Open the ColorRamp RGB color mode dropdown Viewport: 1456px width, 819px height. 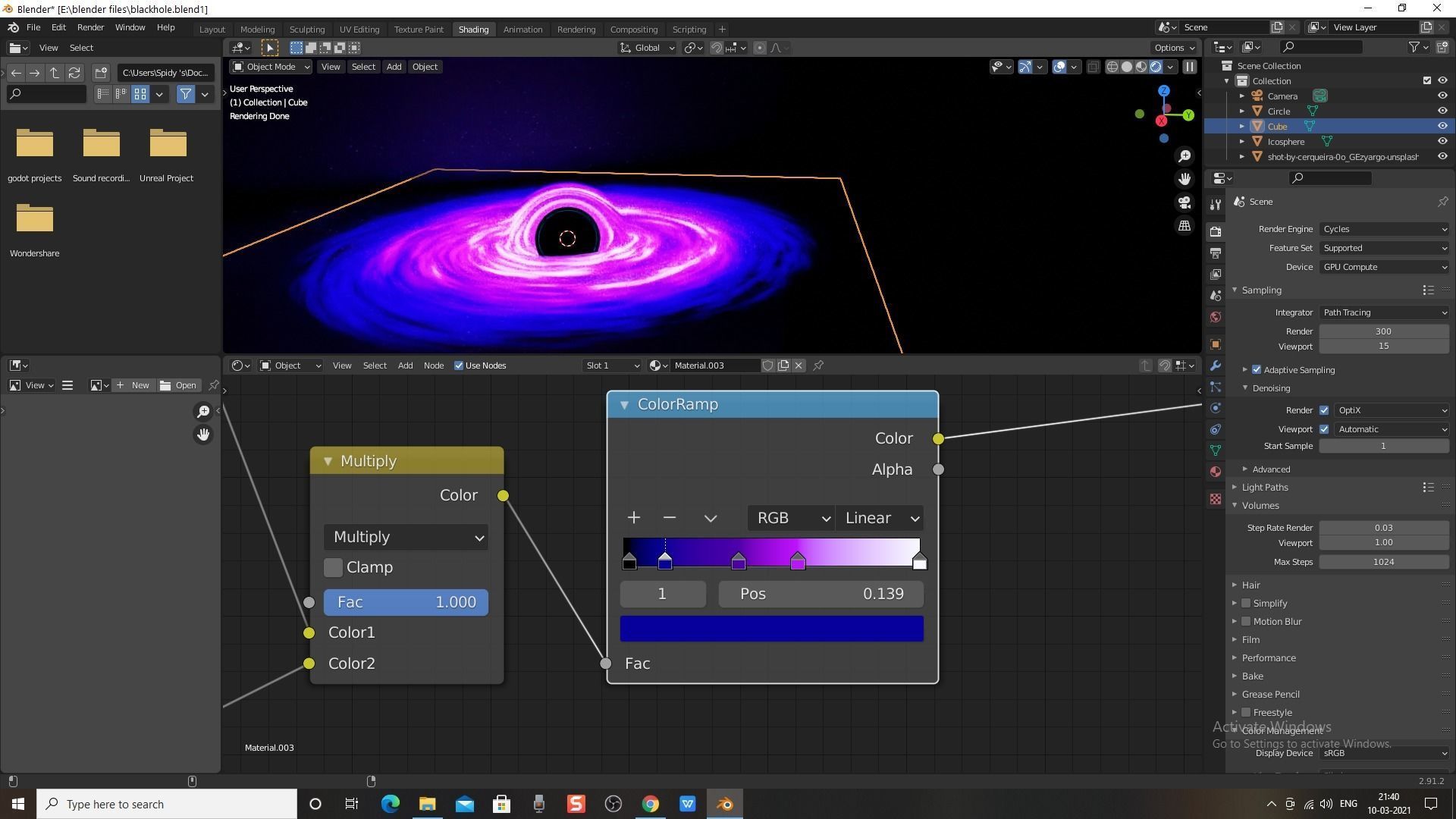(791, 518)
